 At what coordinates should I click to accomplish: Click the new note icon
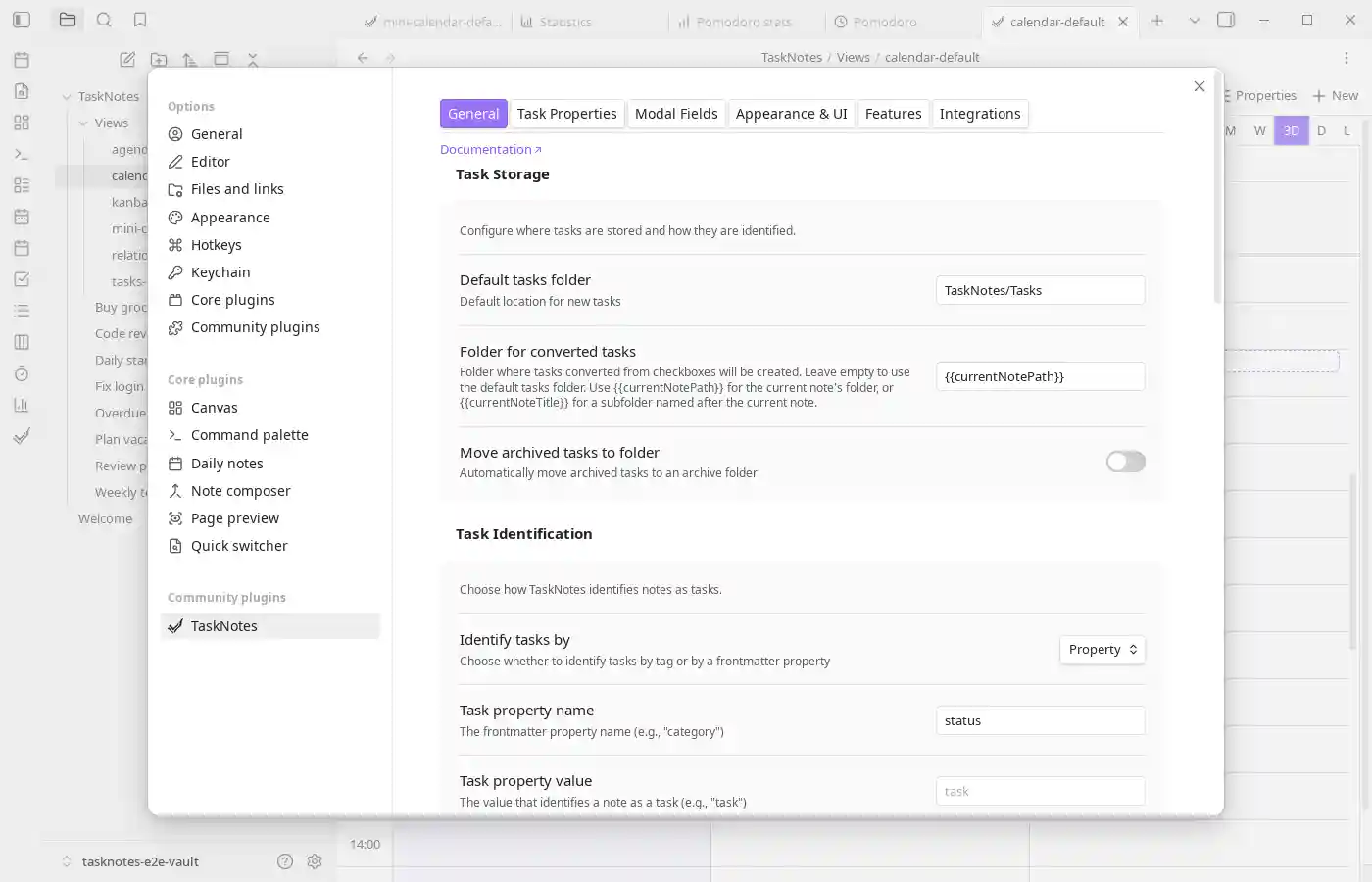click(127, 60)
